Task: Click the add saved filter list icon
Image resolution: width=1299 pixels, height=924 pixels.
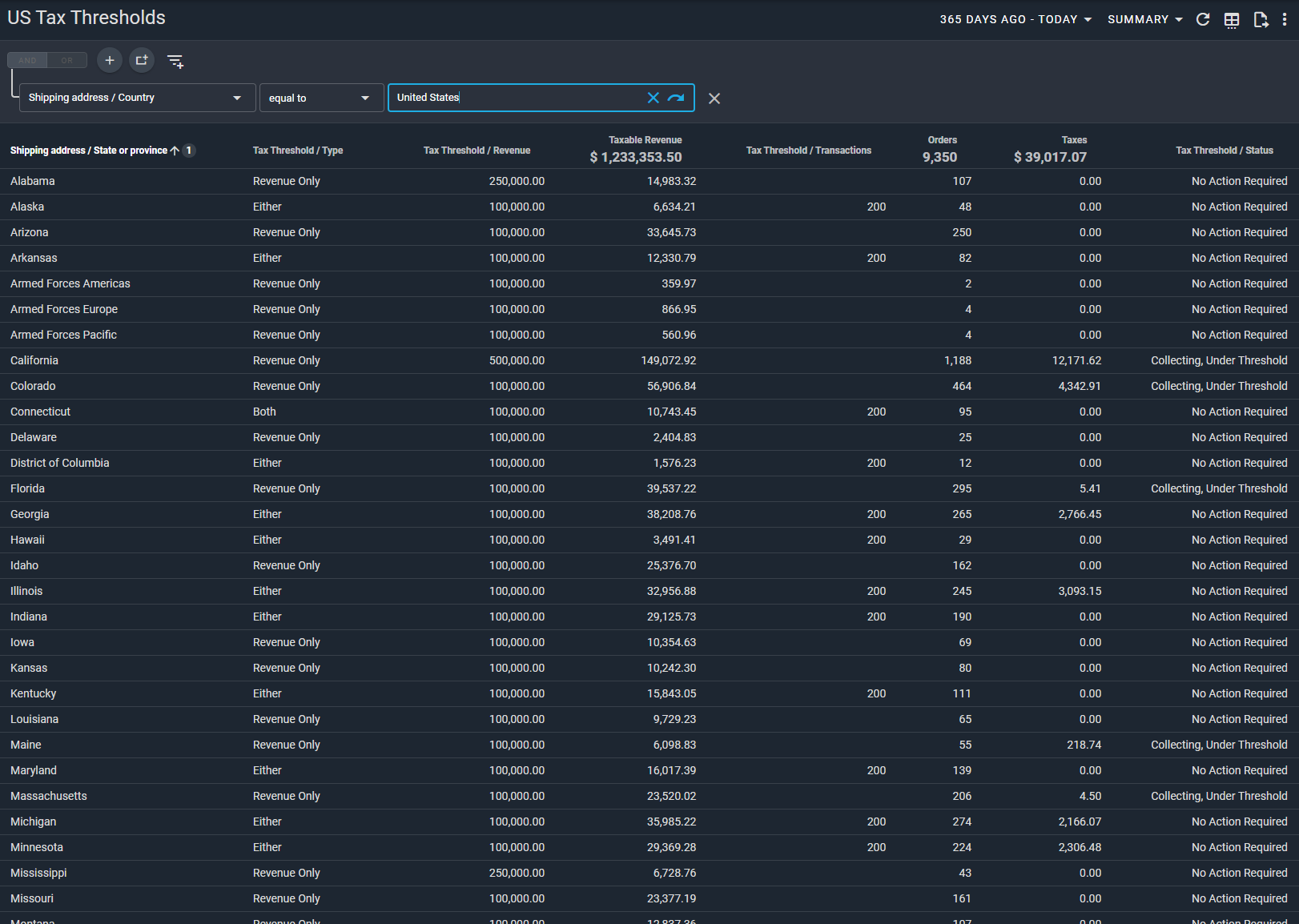Action: click(x=175, y=61)
